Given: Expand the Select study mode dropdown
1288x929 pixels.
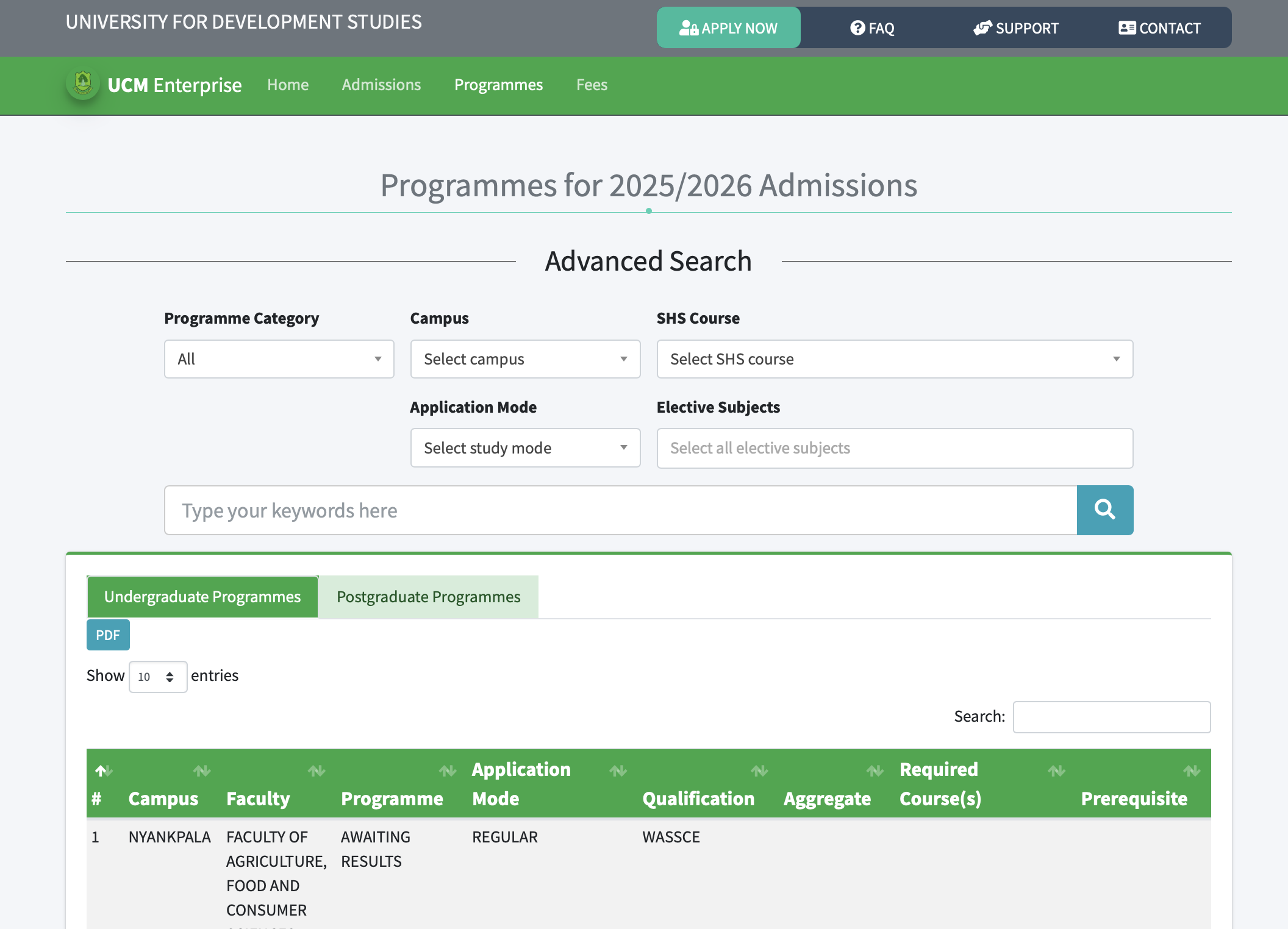Looking at the screenshot, I should [x=525, y=448].
